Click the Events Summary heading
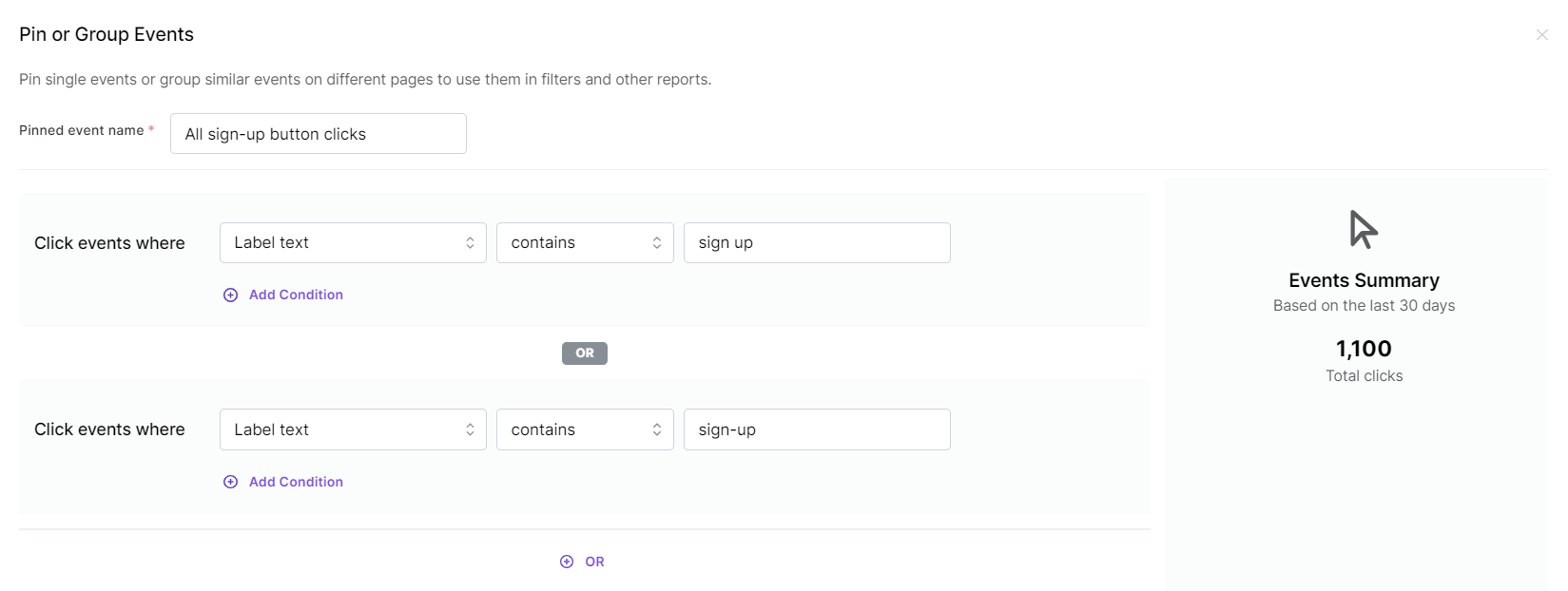 pos(1364,280)
